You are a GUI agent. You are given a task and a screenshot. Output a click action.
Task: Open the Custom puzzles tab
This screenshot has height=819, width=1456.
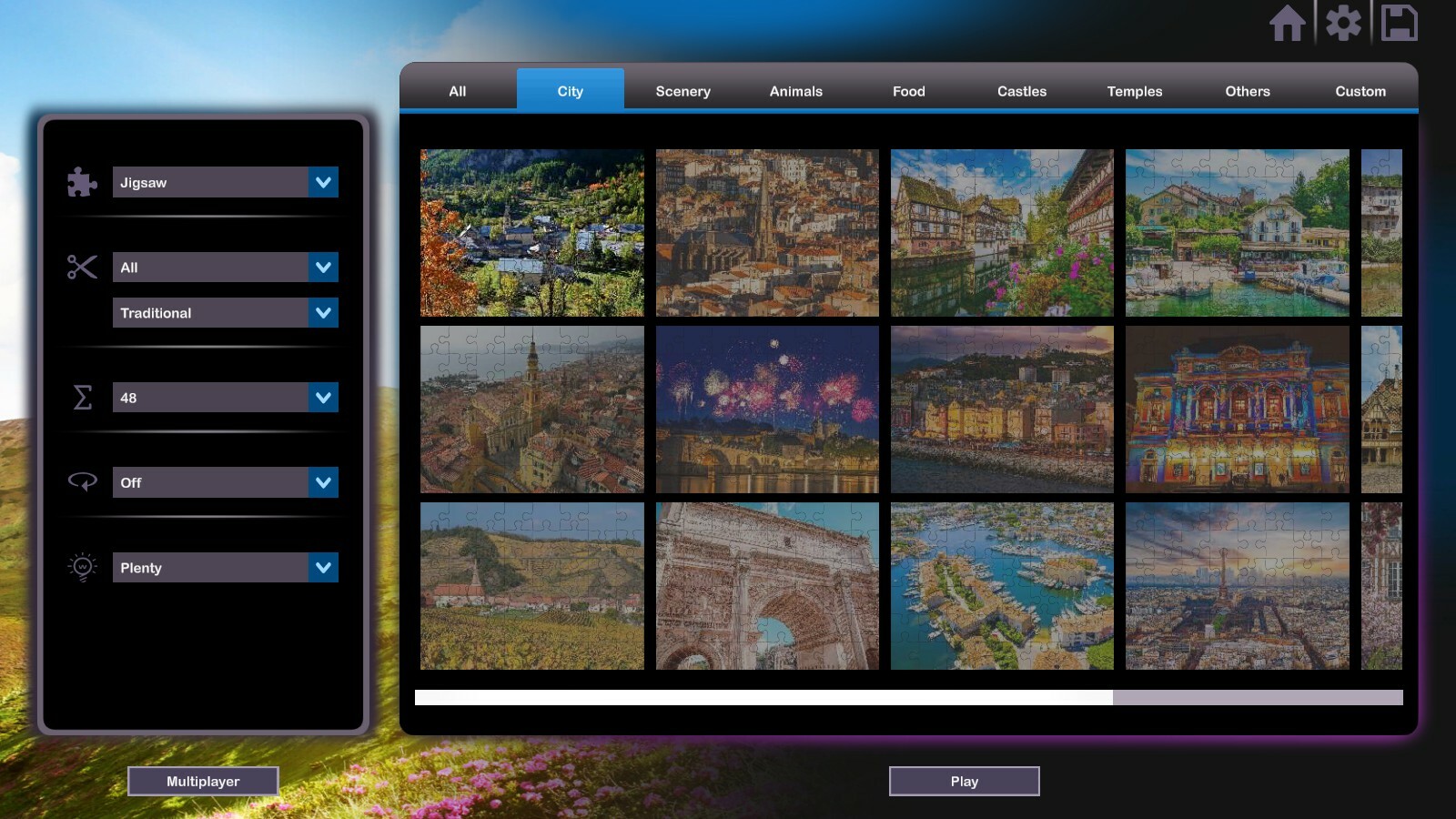click(1360, 91)
